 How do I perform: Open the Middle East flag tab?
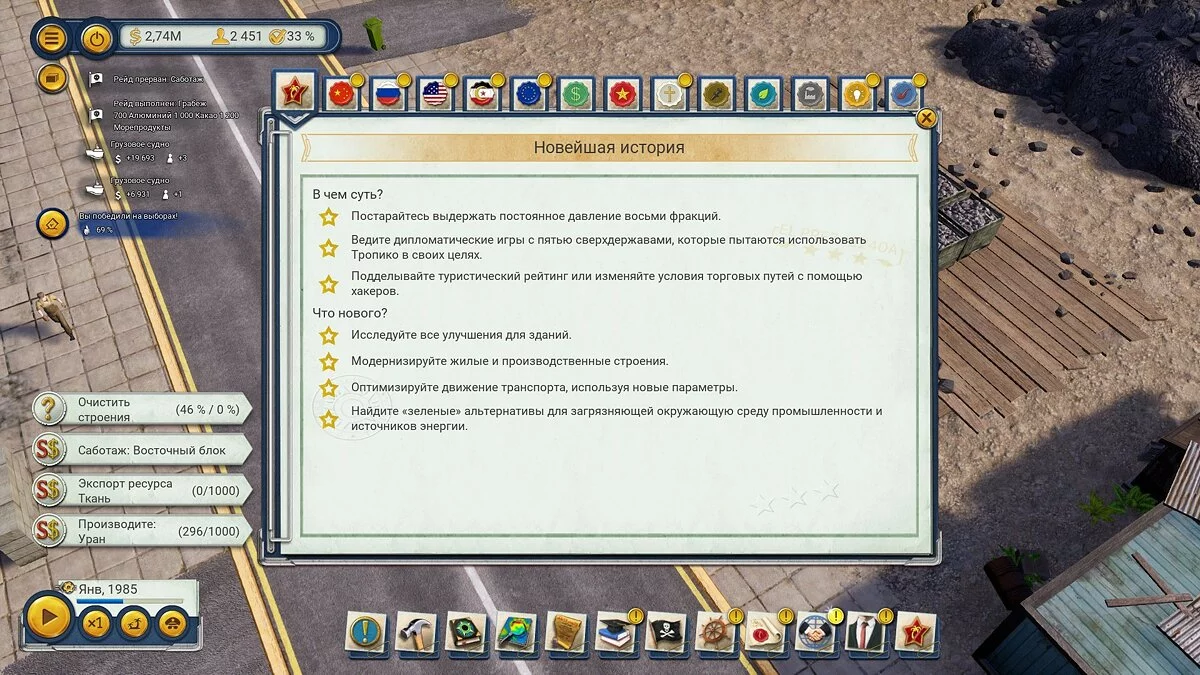tap(481, 95)
